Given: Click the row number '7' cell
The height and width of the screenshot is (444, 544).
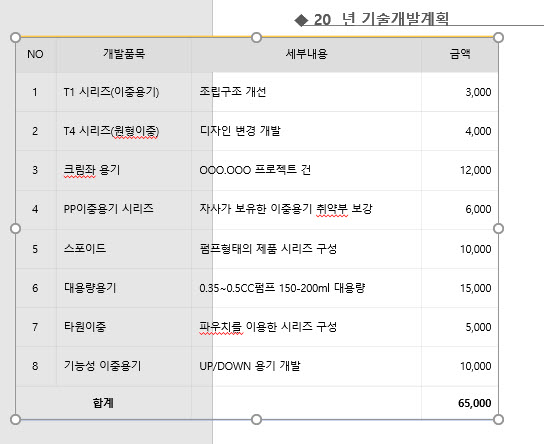Looking at the screenshot, I should pyautogui.click(x=36, y=327).
